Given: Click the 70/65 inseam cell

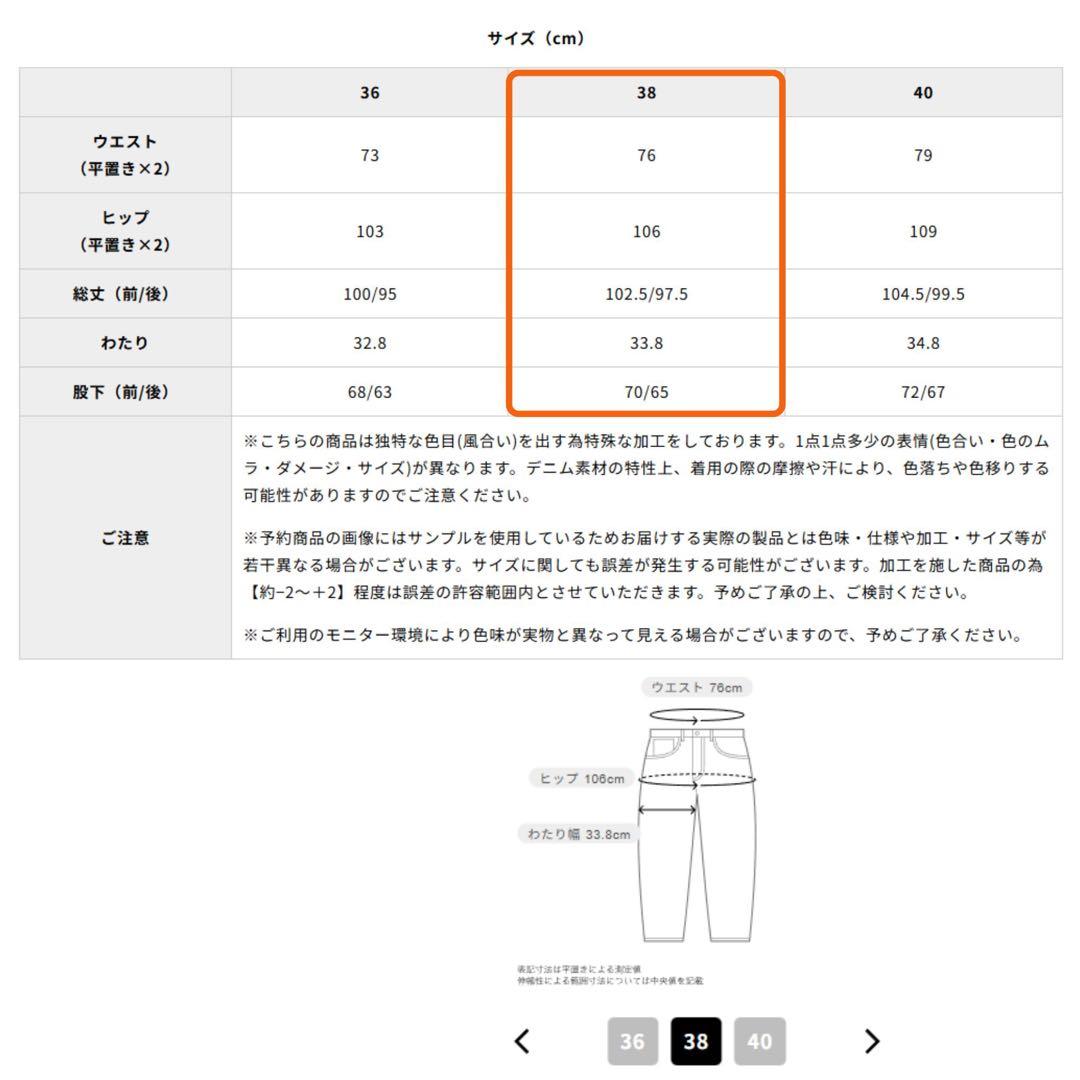Looking at the screenshot, I should (646, 391).
